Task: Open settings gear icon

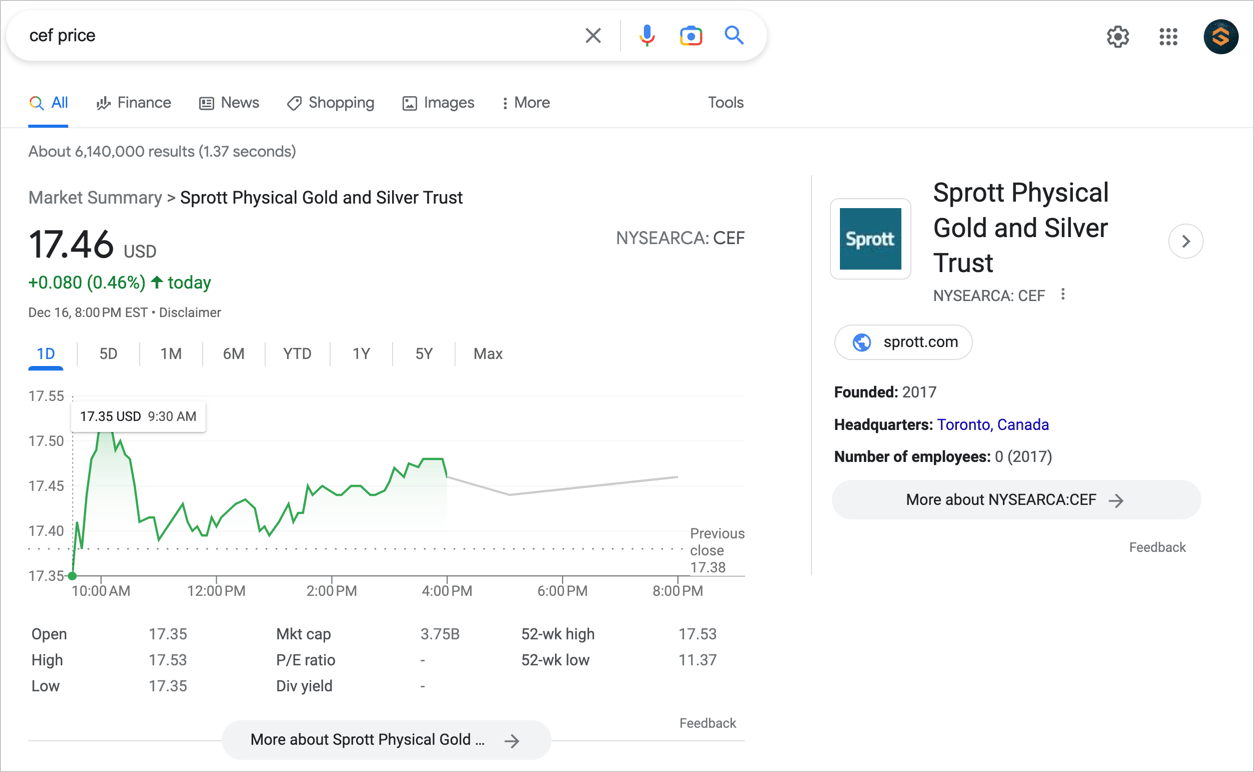Action: (x=1117, y=37)
